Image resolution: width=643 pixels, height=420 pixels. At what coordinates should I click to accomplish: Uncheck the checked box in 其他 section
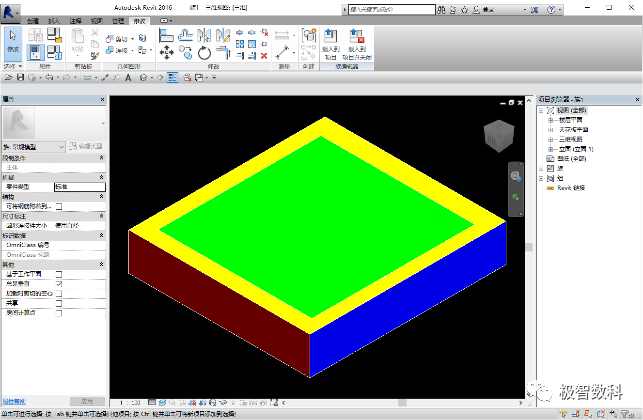point(59,284)
